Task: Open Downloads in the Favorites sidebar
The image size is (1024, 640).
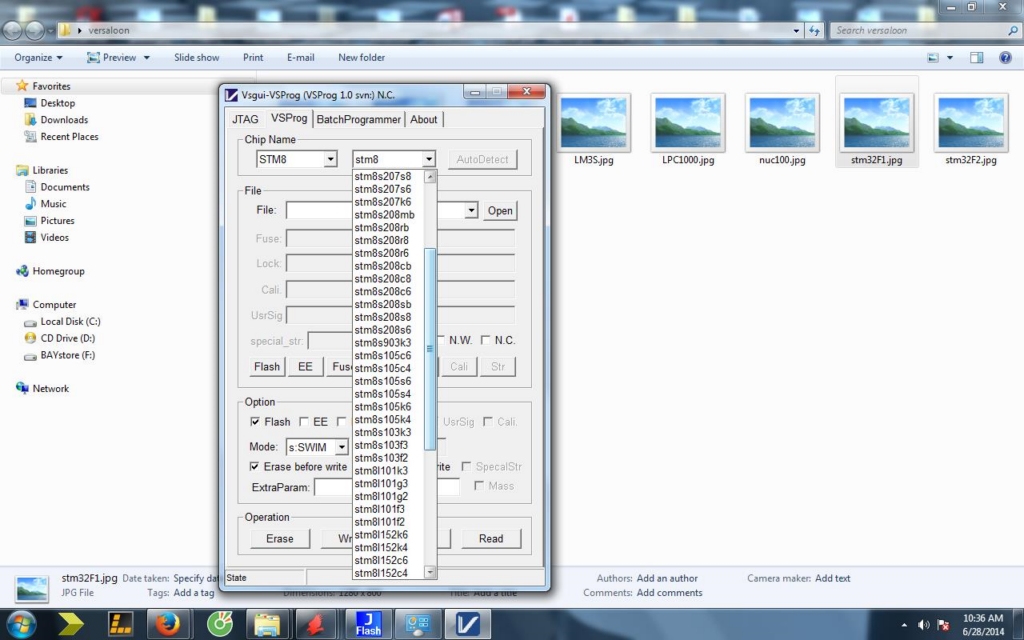Action: point(64,120)
